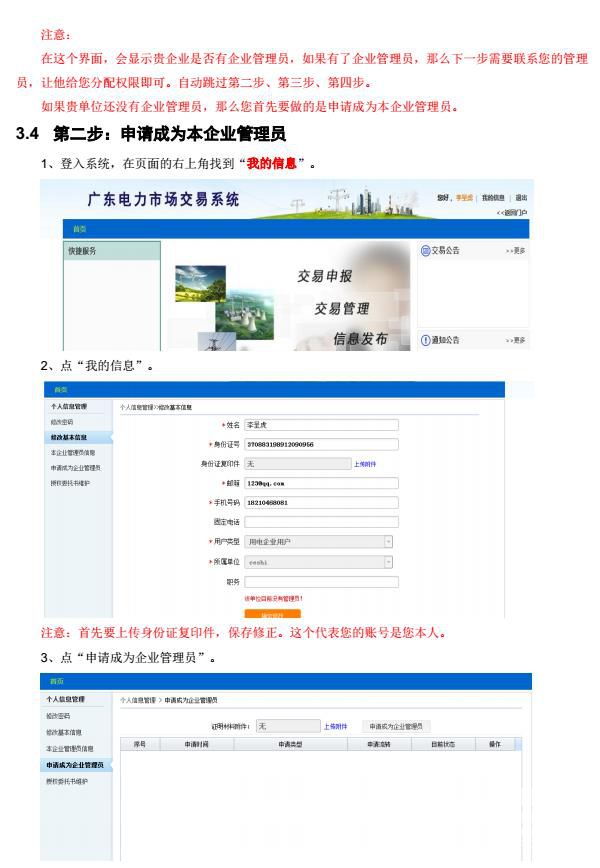Open 申请成为企业管理员 in the basic info form sidebar
600x868 pixels.
click(x=76, y=468)
